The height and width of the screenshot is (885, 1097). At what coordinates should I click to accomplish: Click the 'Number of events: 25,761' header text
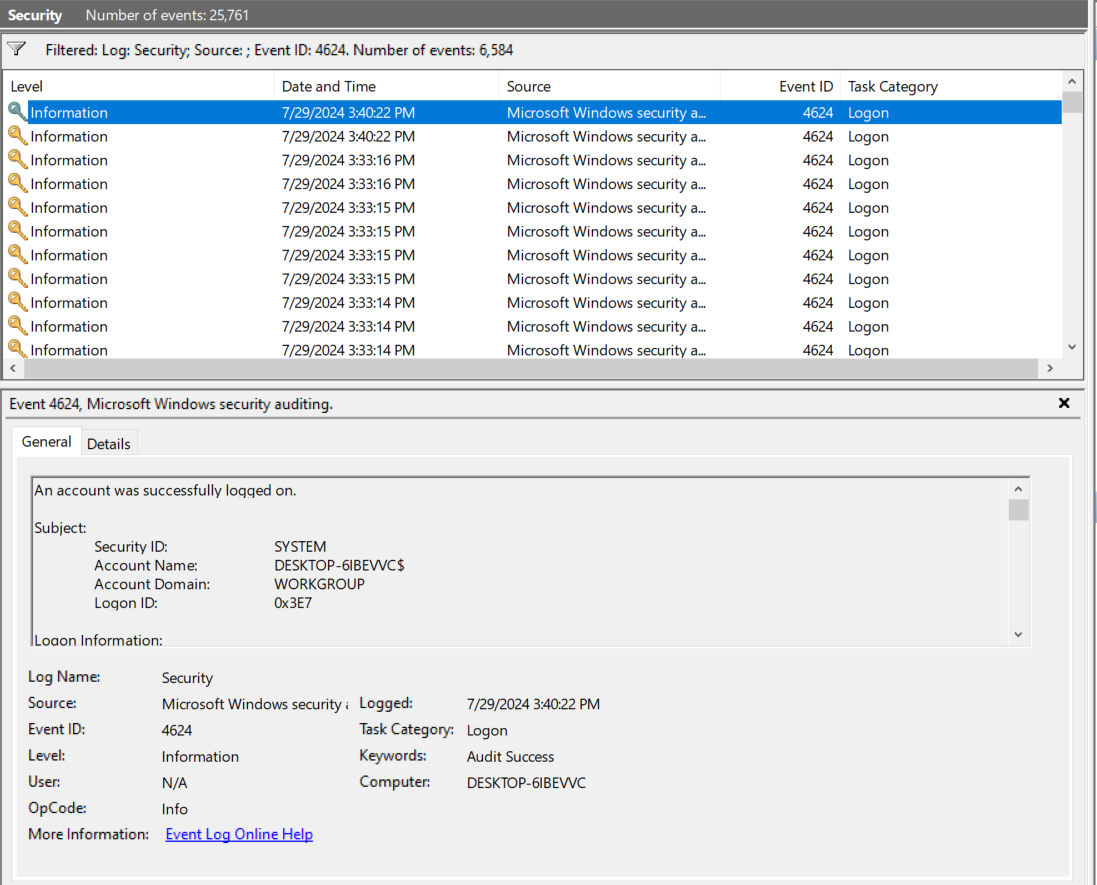coord(167,15)
